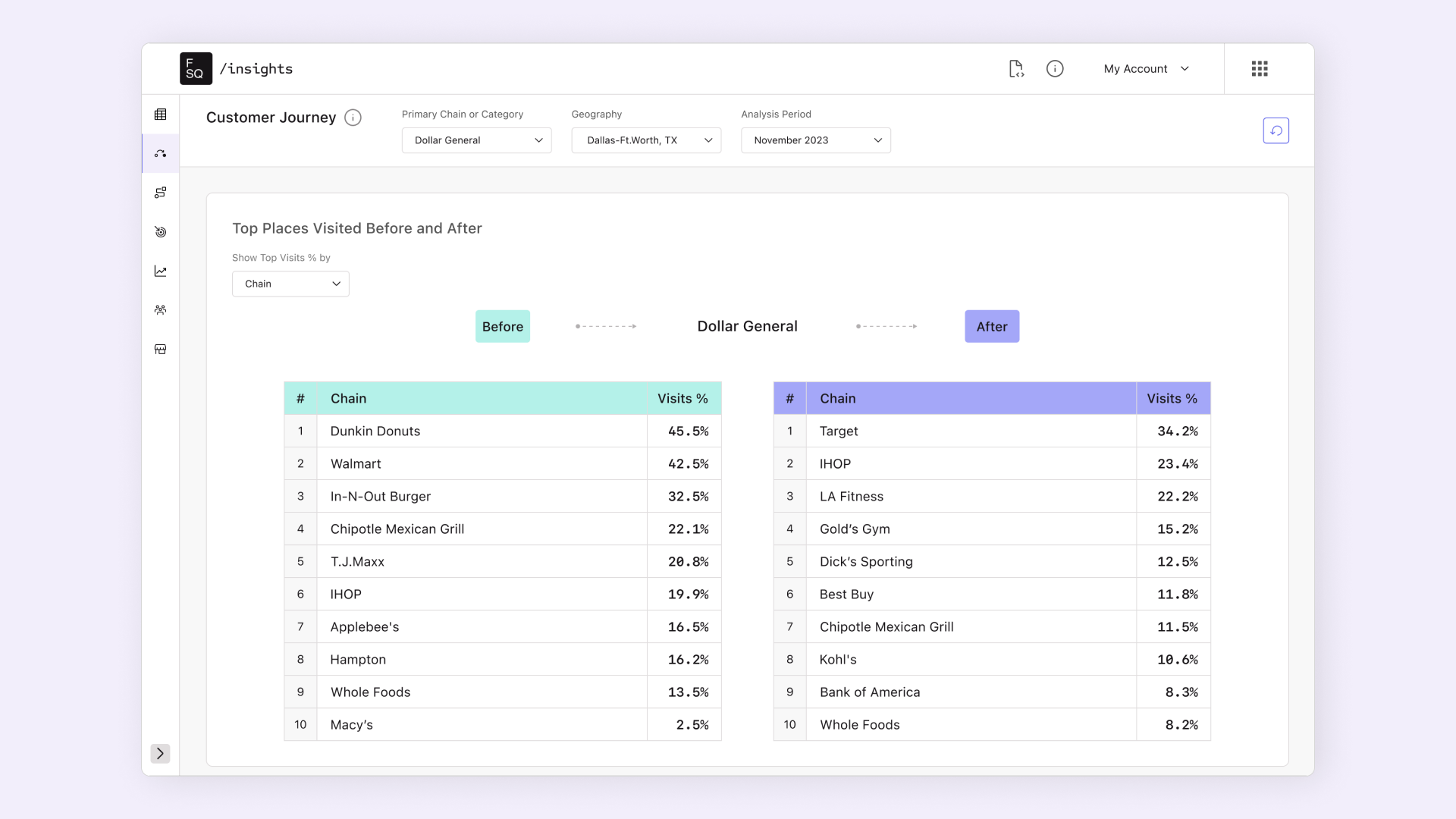The width and height of the screenshot is (1456, 819).
Task: Click the code document icon in header
Action: pos(1016,69)
